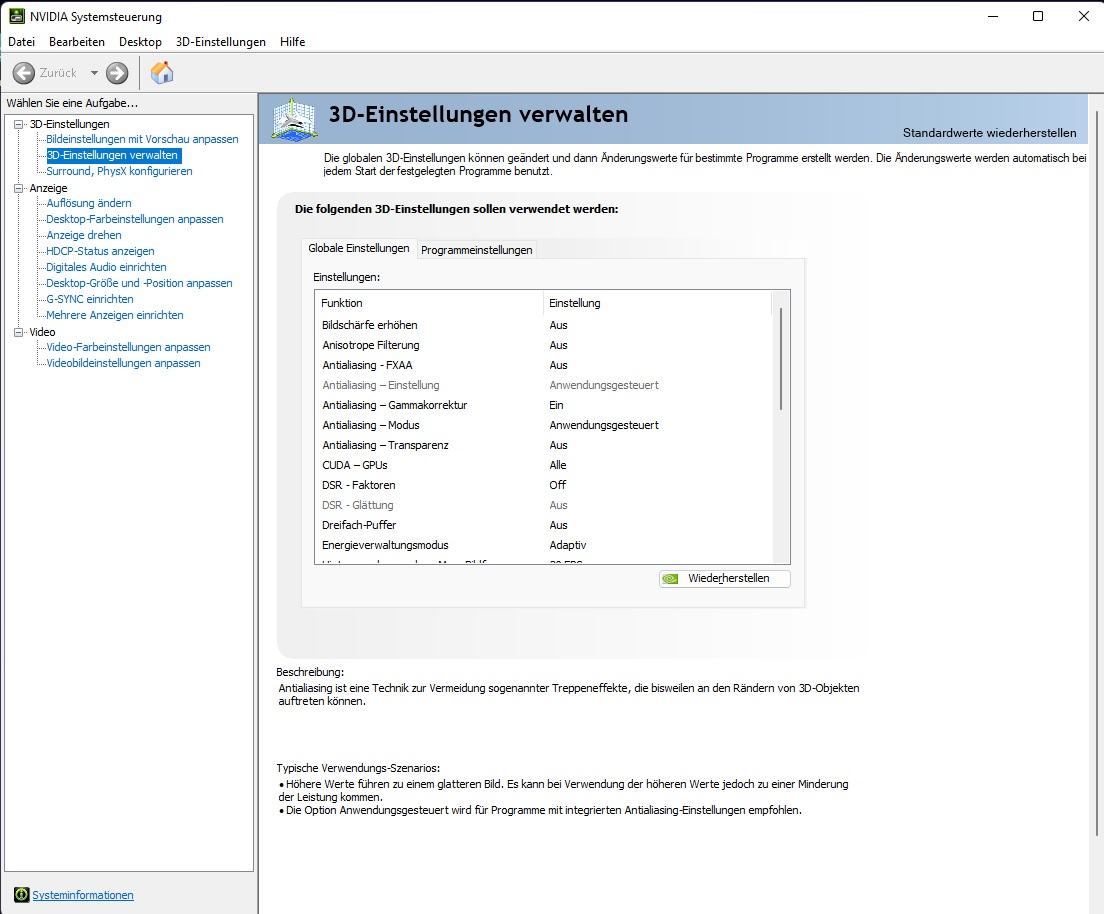
Task: Collapse the 3D-Einstellungen tree node
Action: [x=19, y=124]
